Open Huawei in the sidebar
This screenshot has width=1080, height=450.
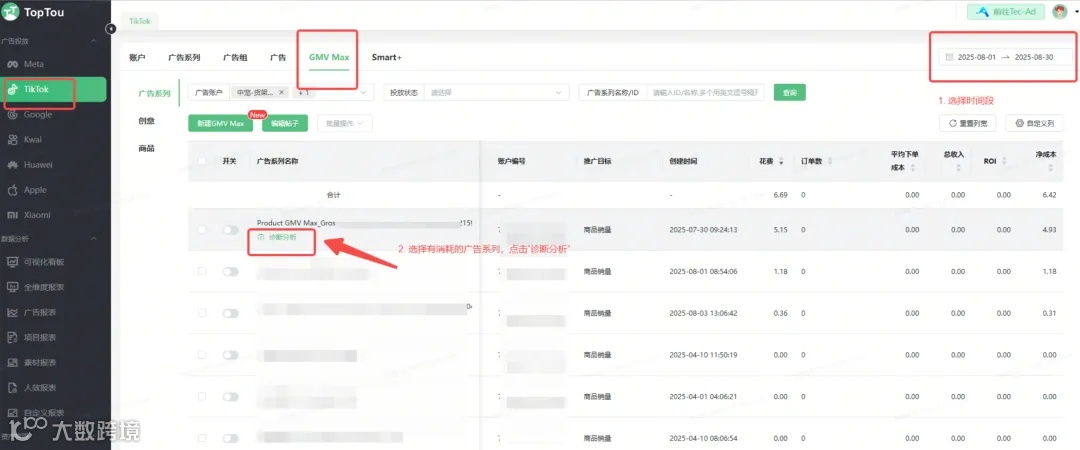(x=38, y=165)
